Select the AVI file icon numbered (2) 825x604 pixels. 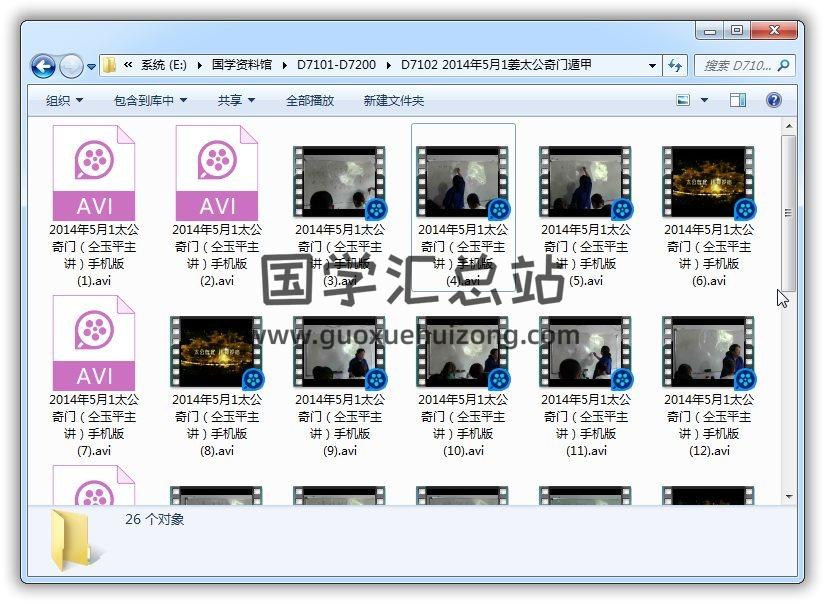[217, 173]
